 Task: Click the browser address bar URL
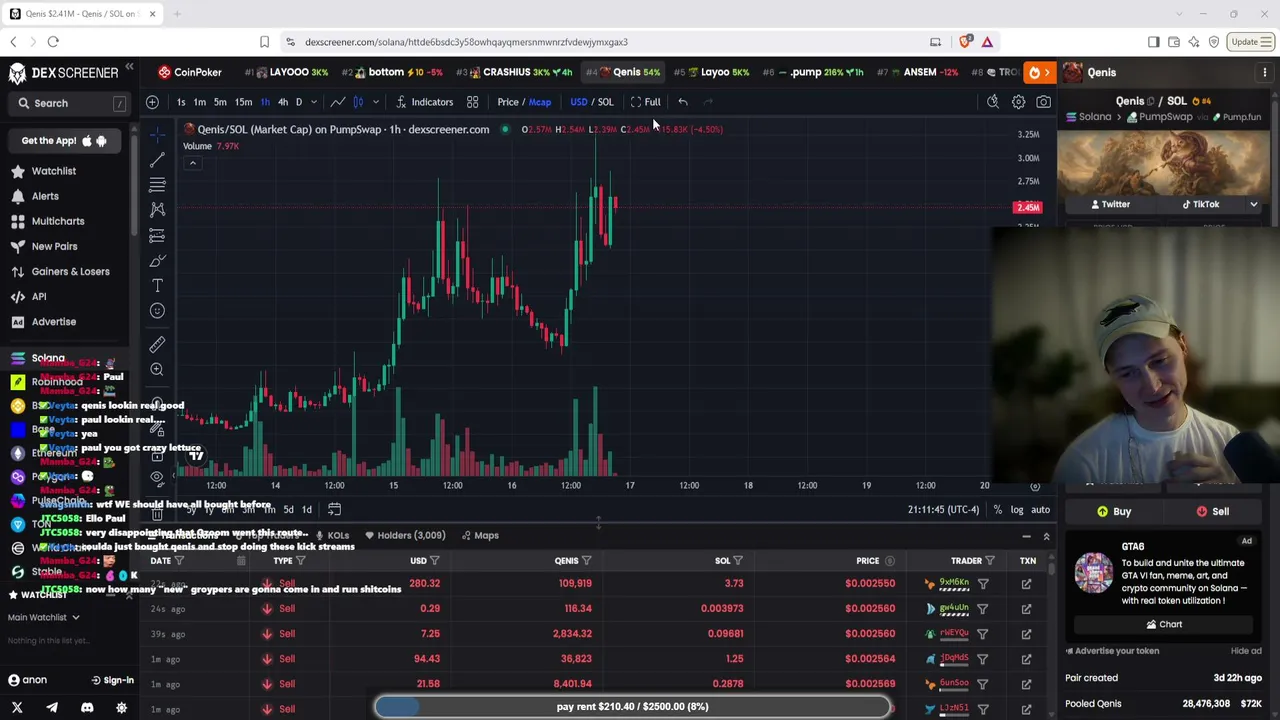[466, 42]
